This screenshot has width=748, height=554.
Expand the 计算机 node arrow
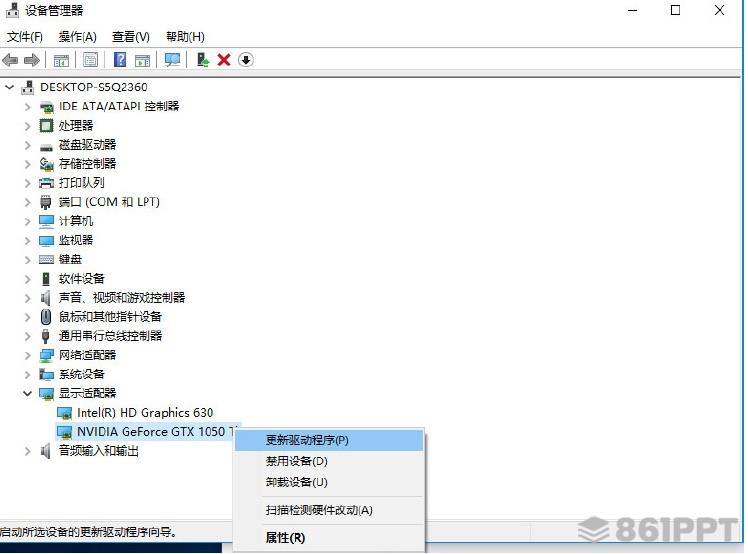(28, 221)
